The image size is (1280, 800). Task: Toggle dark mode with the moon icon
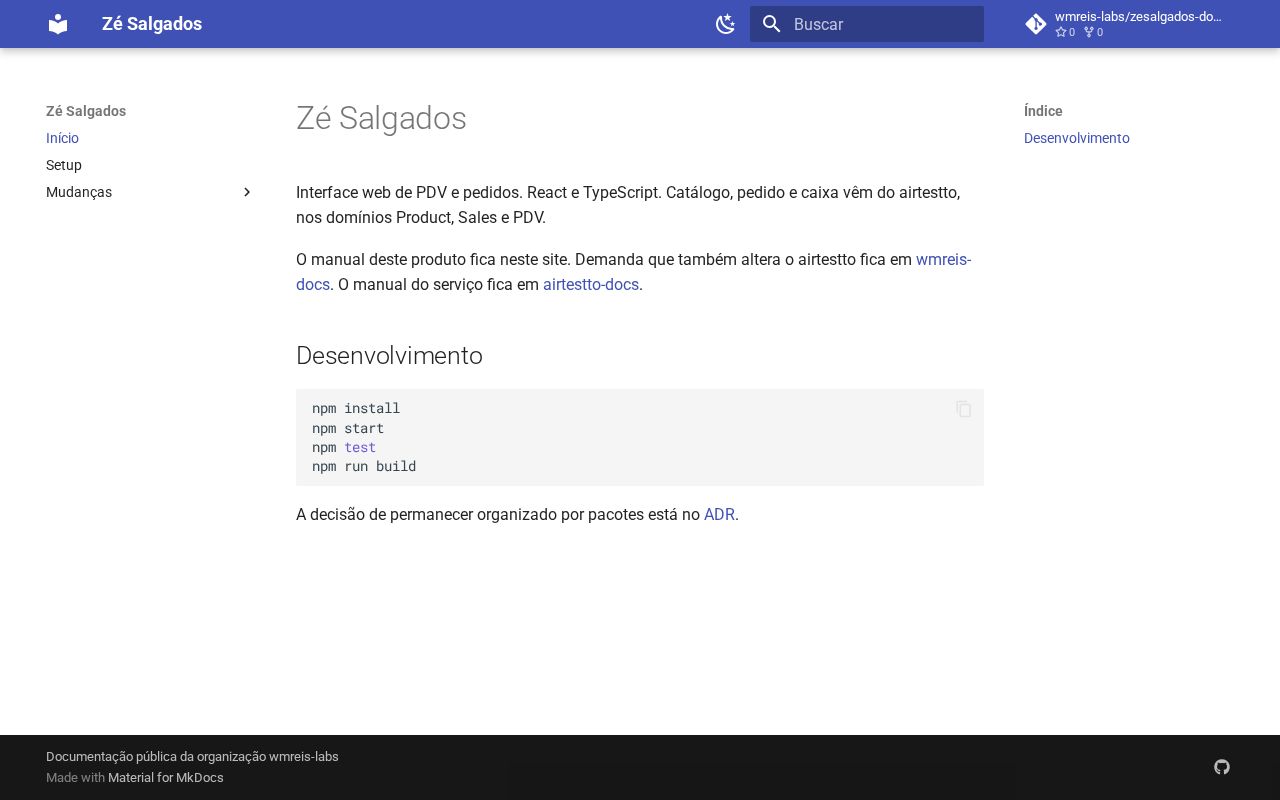726,24
